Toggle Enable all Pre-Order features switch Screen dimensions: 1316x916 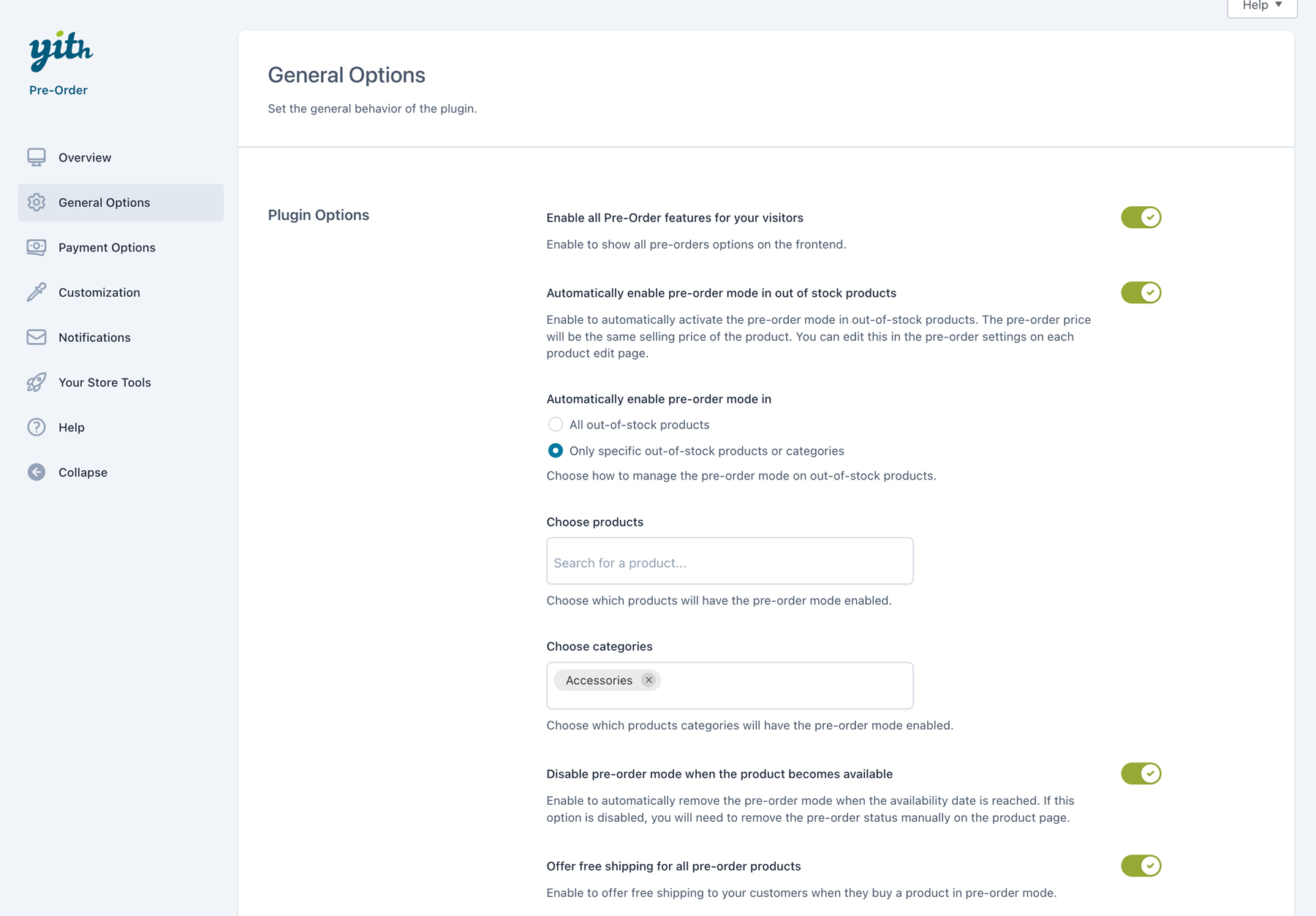[1141, 217]
